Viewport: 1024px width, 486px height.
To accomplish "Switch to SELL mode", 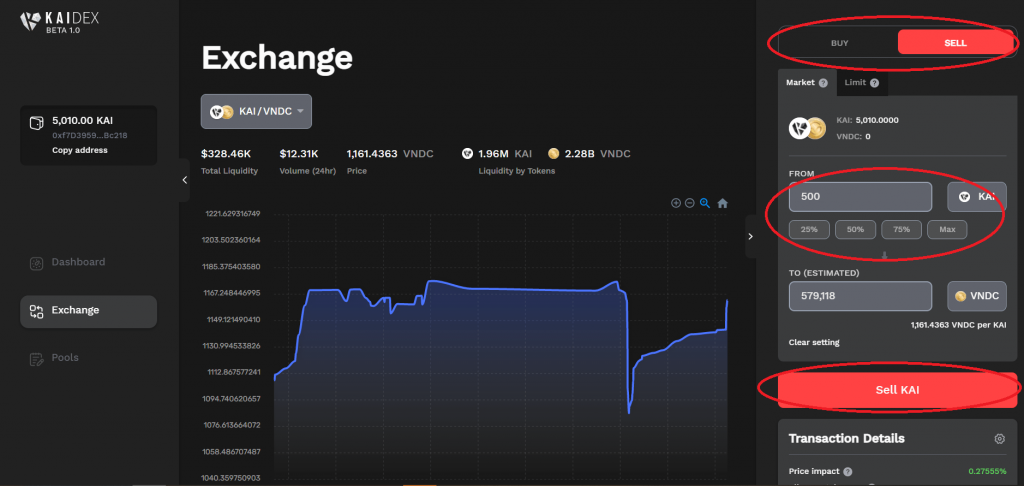I will 955,43.
